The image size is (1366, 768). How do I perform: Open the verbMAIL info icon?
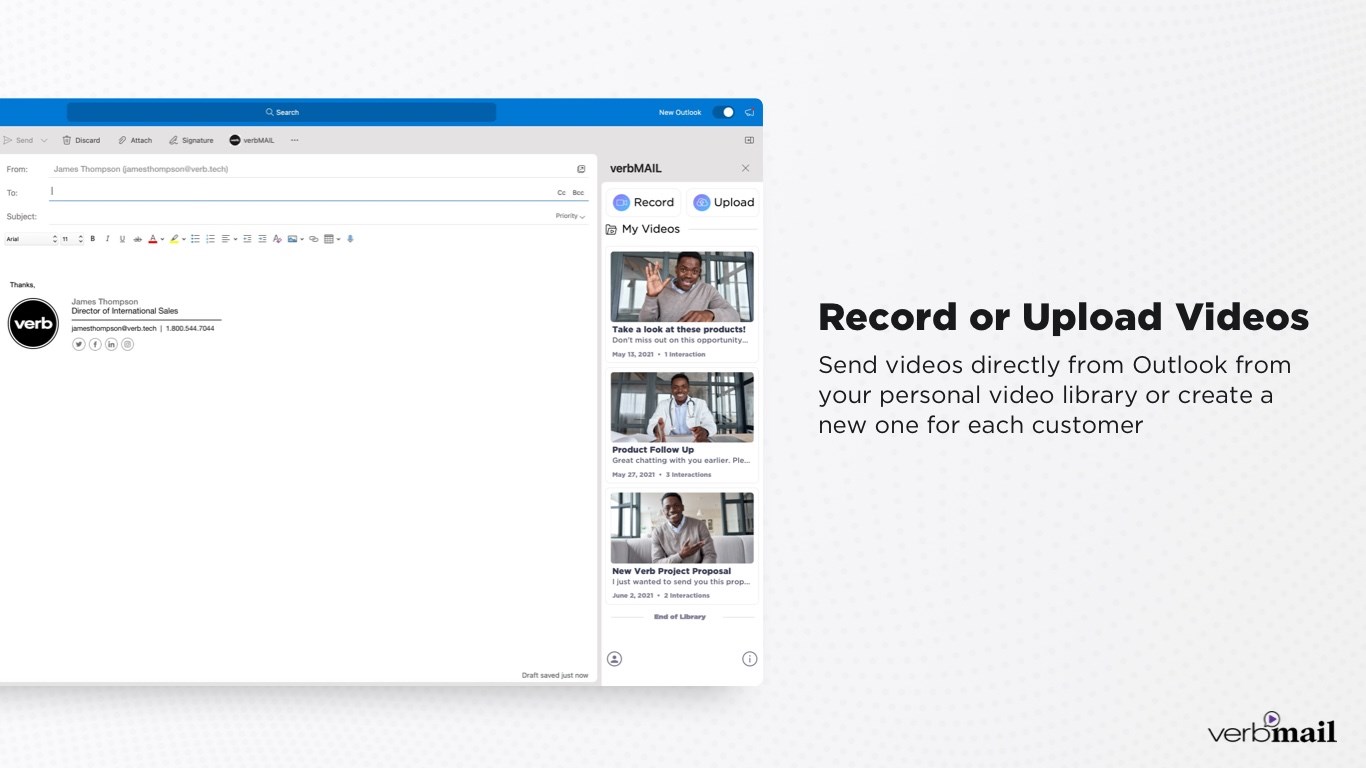click(x=750, y=659)
